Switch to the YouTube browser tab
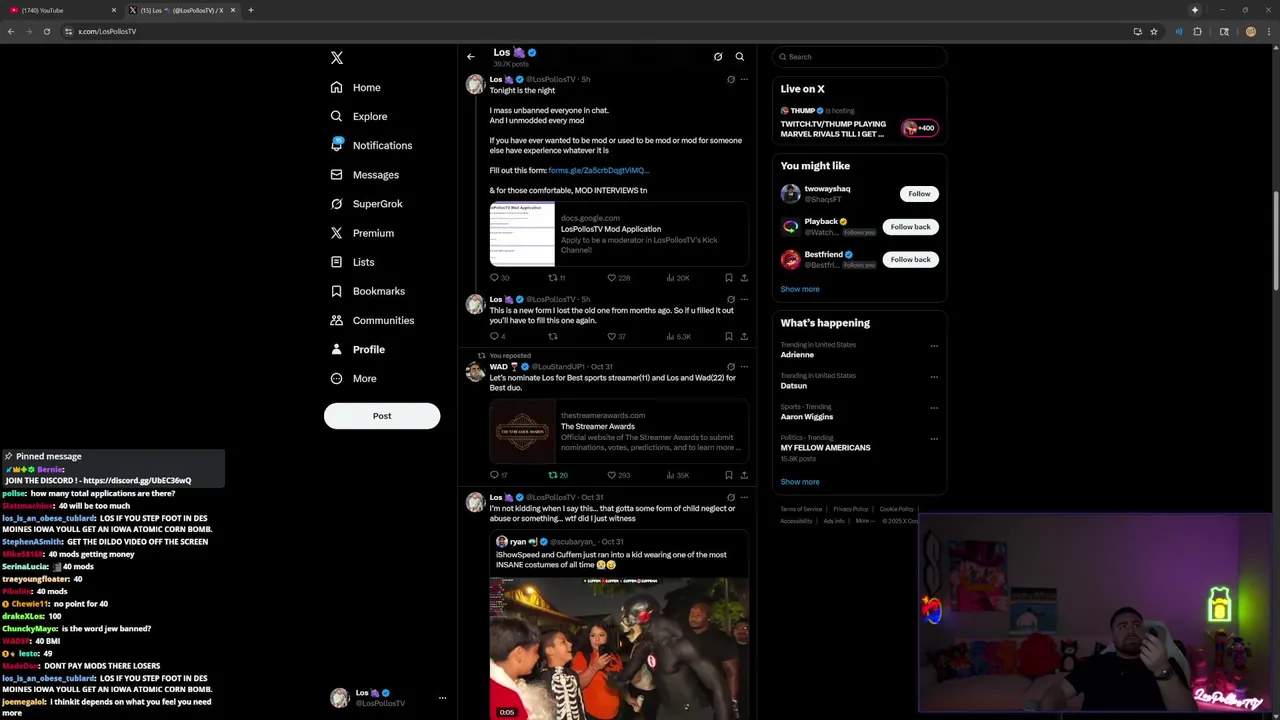The height and width of the screenshot is (720, 1280). point(60,10)
